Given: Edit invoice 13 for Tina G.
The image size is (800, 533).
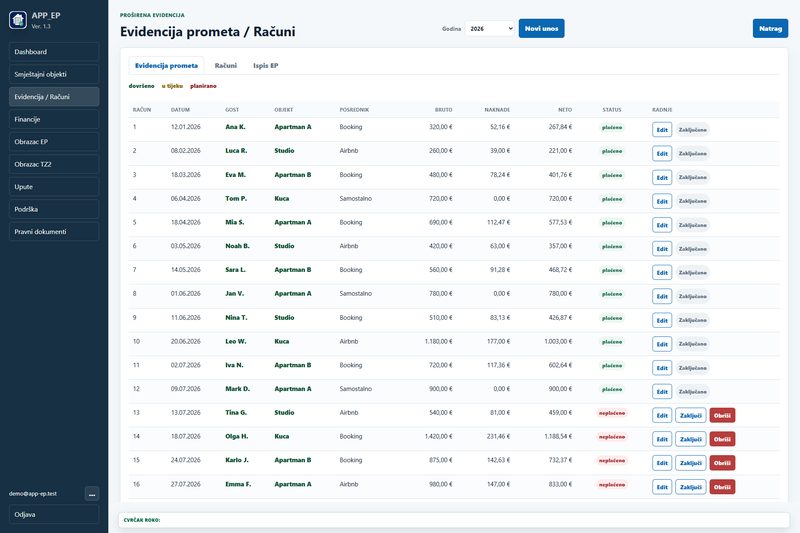Looking at the screenshot, I should [662, 415].
